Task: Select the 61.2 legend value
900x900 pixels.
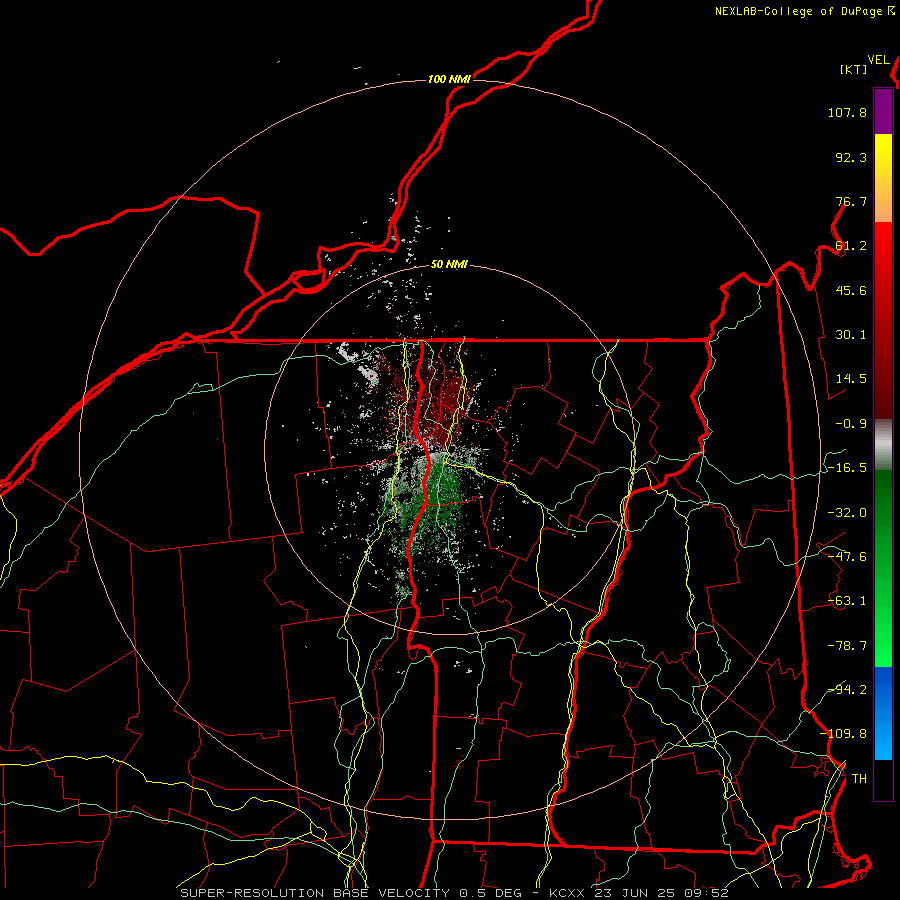Action: click(x=851, y=246)
